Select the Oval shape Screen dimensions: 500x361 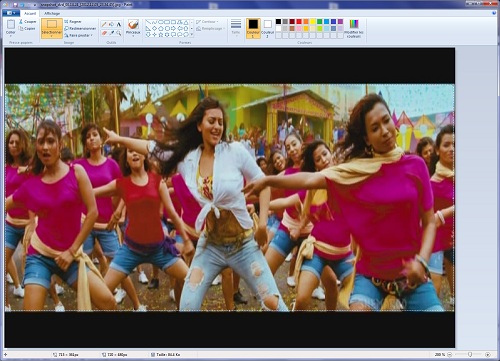click(161, 22)
